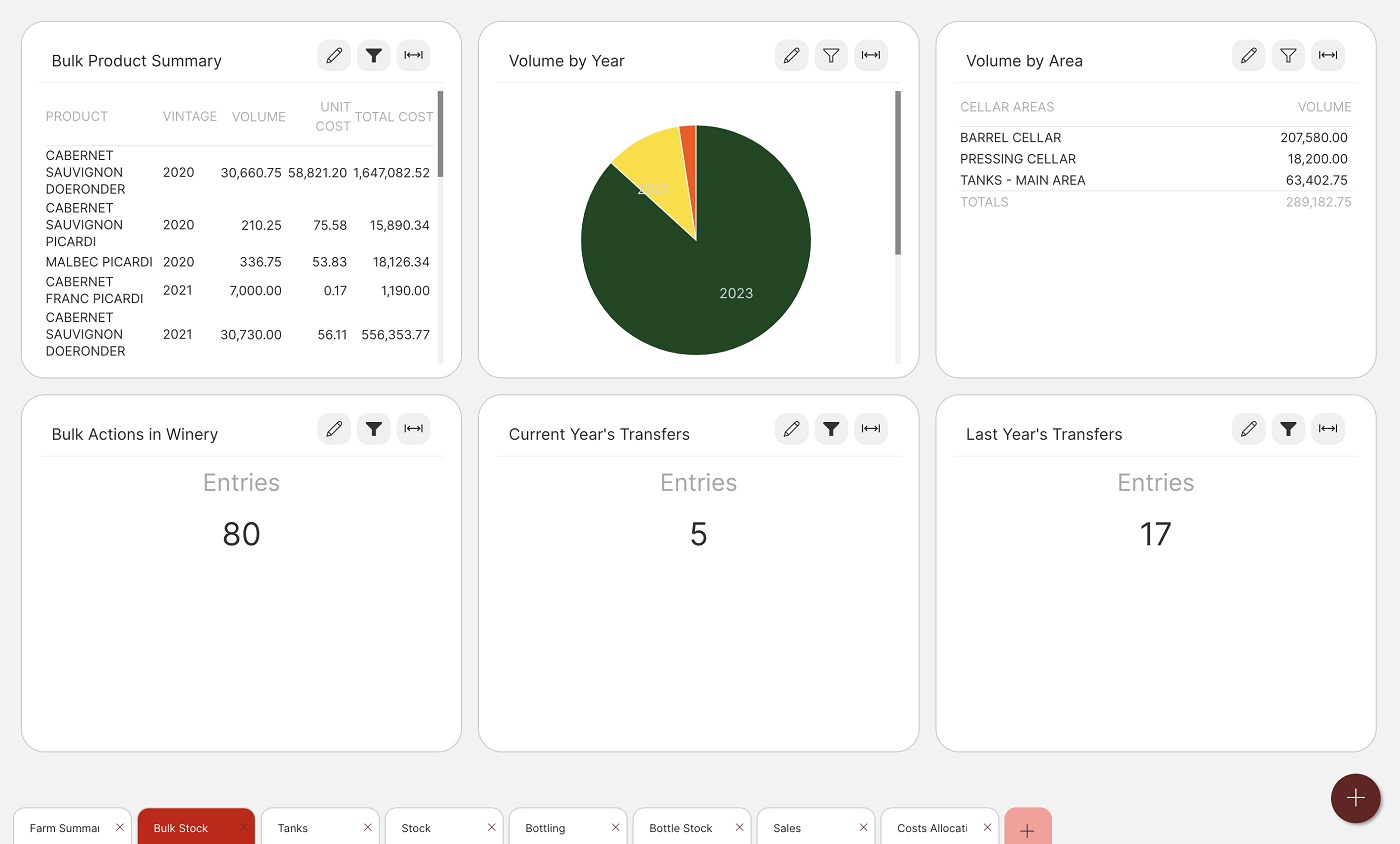
Task: Filter the Bulk Actions in Winery widget
Action: click(374, 429)
